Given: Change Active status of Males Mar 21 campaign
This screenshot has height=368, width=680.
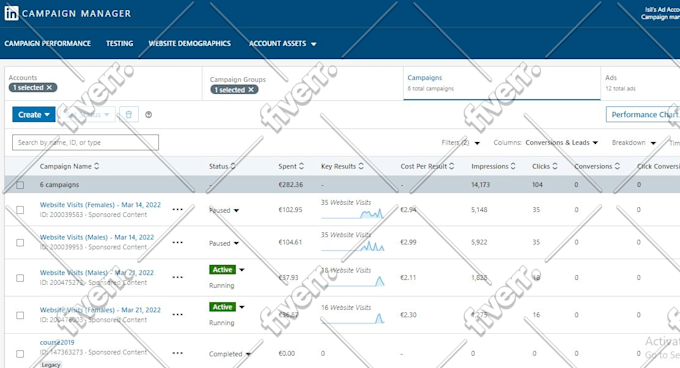Looking at the screenshot, I should (227, 270).
